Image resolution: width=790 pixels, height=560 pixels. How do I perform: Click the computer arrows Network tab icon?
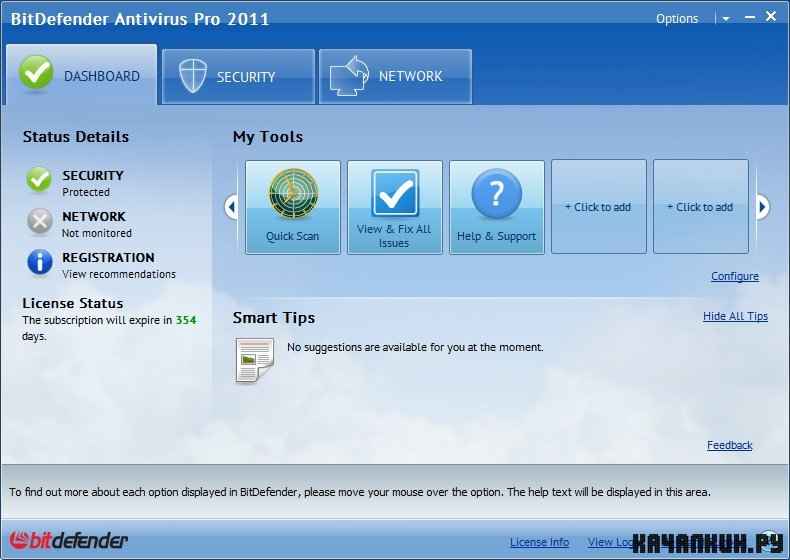[349, 76]
